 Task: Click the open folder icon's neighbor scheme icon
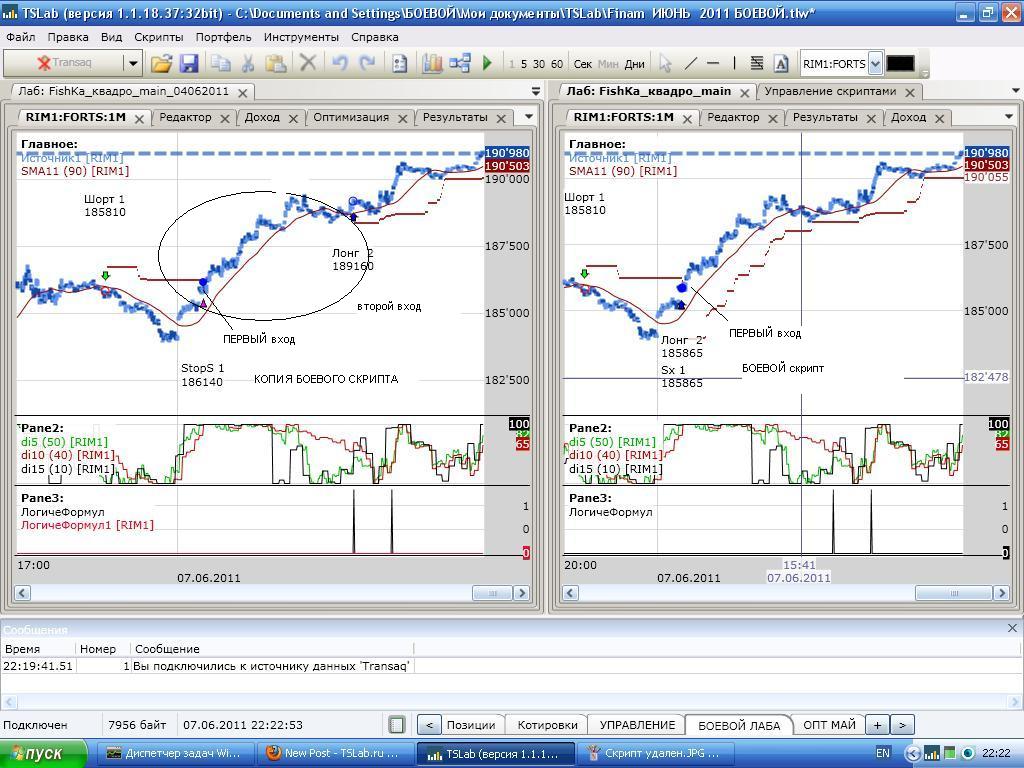[x=460, y=63]
